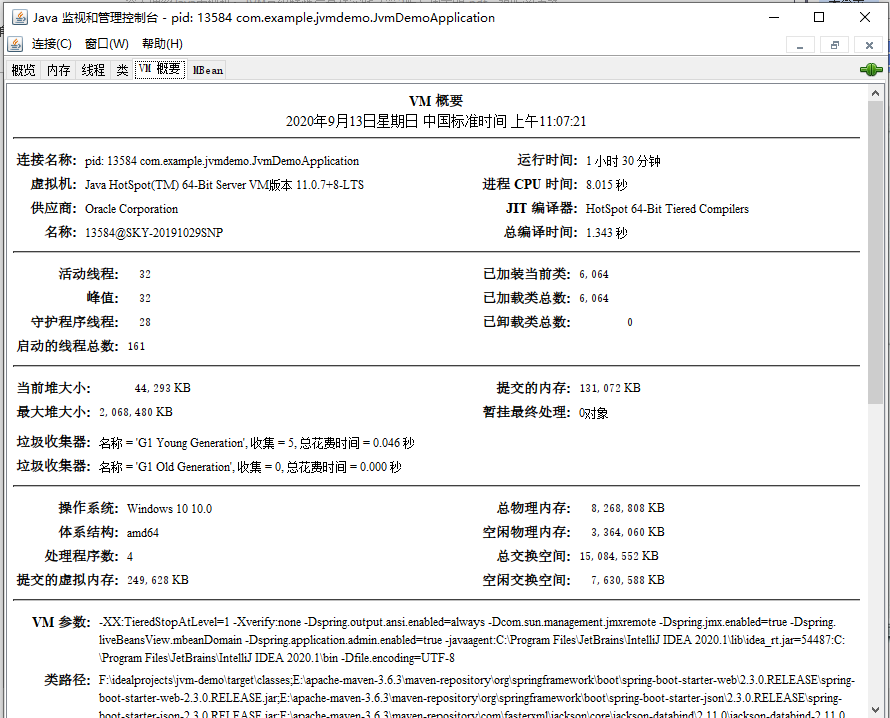Click connection name value pid: 13584

pos(222,161)
